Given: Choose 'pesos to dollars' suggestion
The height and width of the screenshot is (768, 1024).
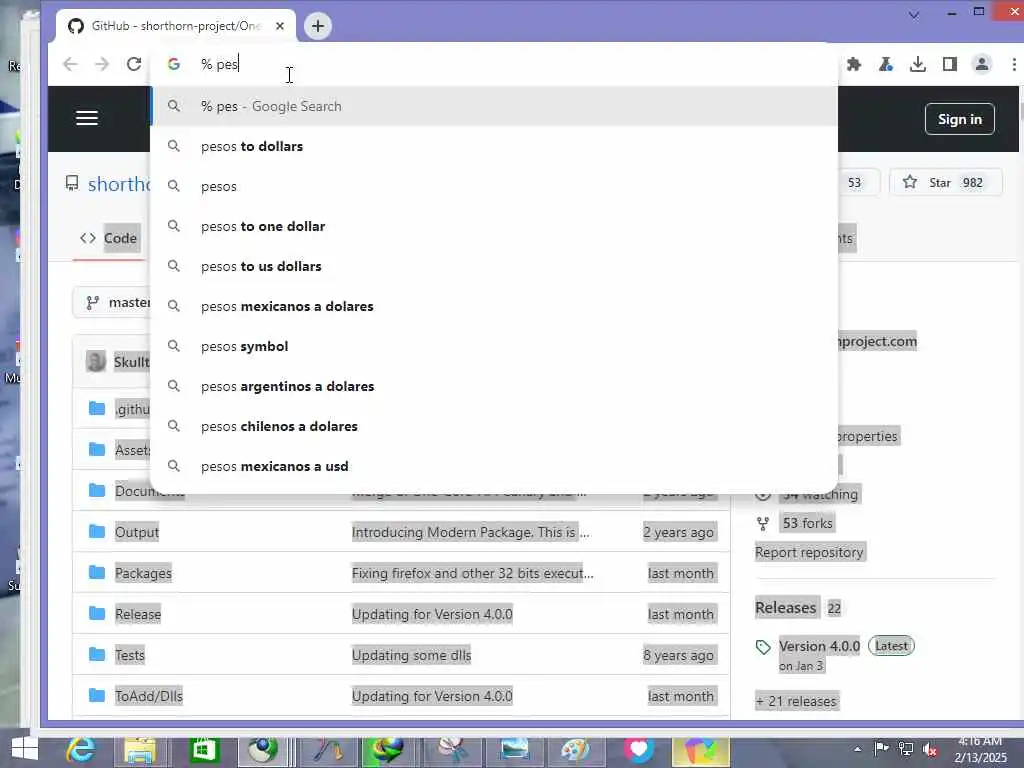Looking at the screenshot, I should [494, 146].
